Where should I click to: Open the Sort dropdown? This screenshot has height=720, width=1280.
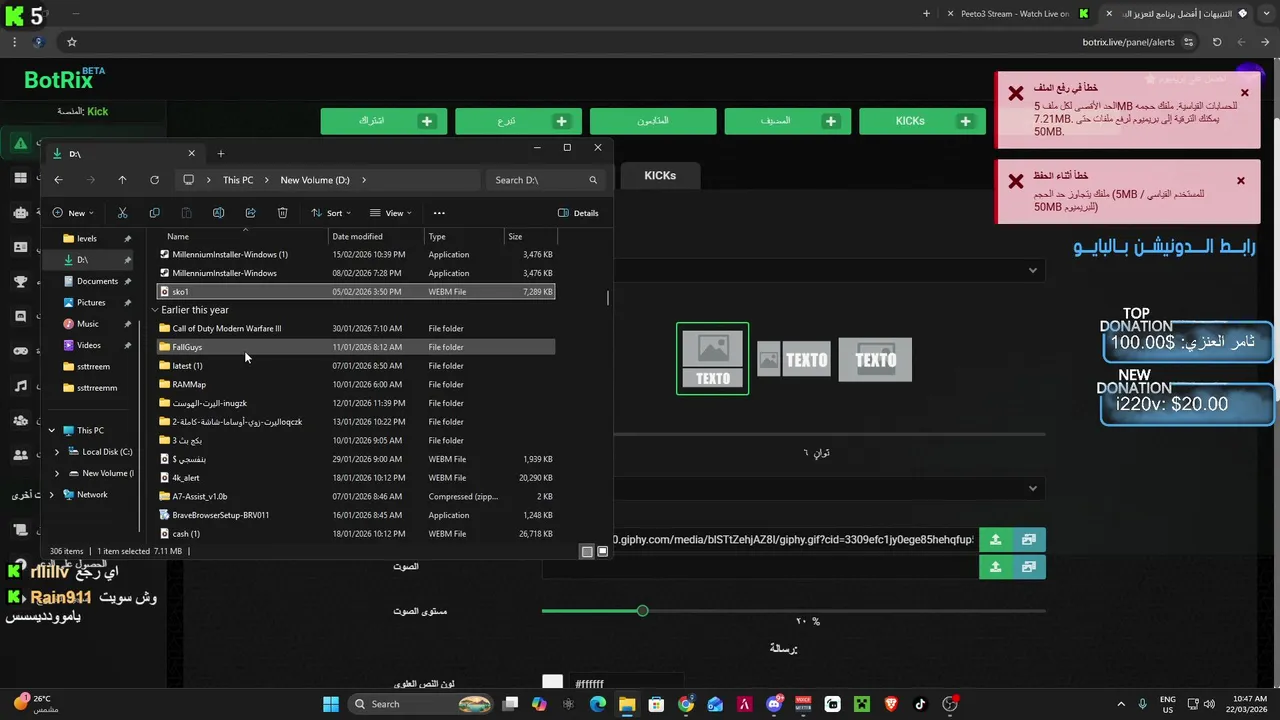pos(331,213)
